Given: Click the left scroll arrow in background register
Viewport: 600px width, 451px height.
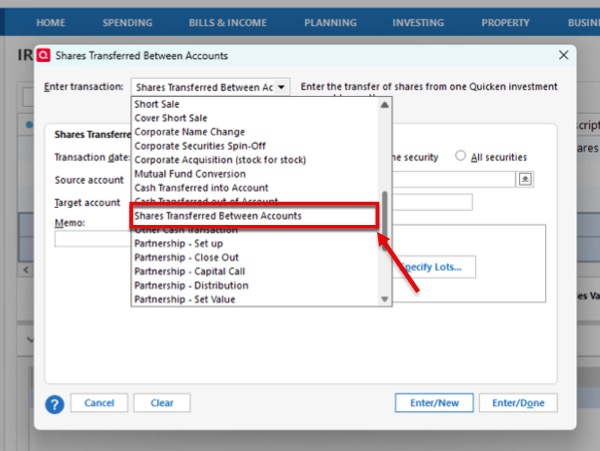Looking at the screenshot, I should coord(26,270).
